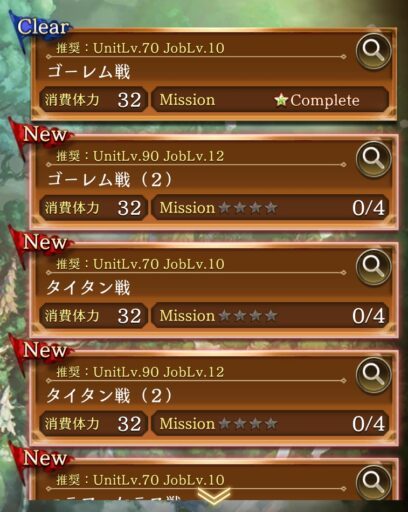Select the ゴーレム戦 quest title
Screen dimensions: 408x512
(x=89, y=72)
